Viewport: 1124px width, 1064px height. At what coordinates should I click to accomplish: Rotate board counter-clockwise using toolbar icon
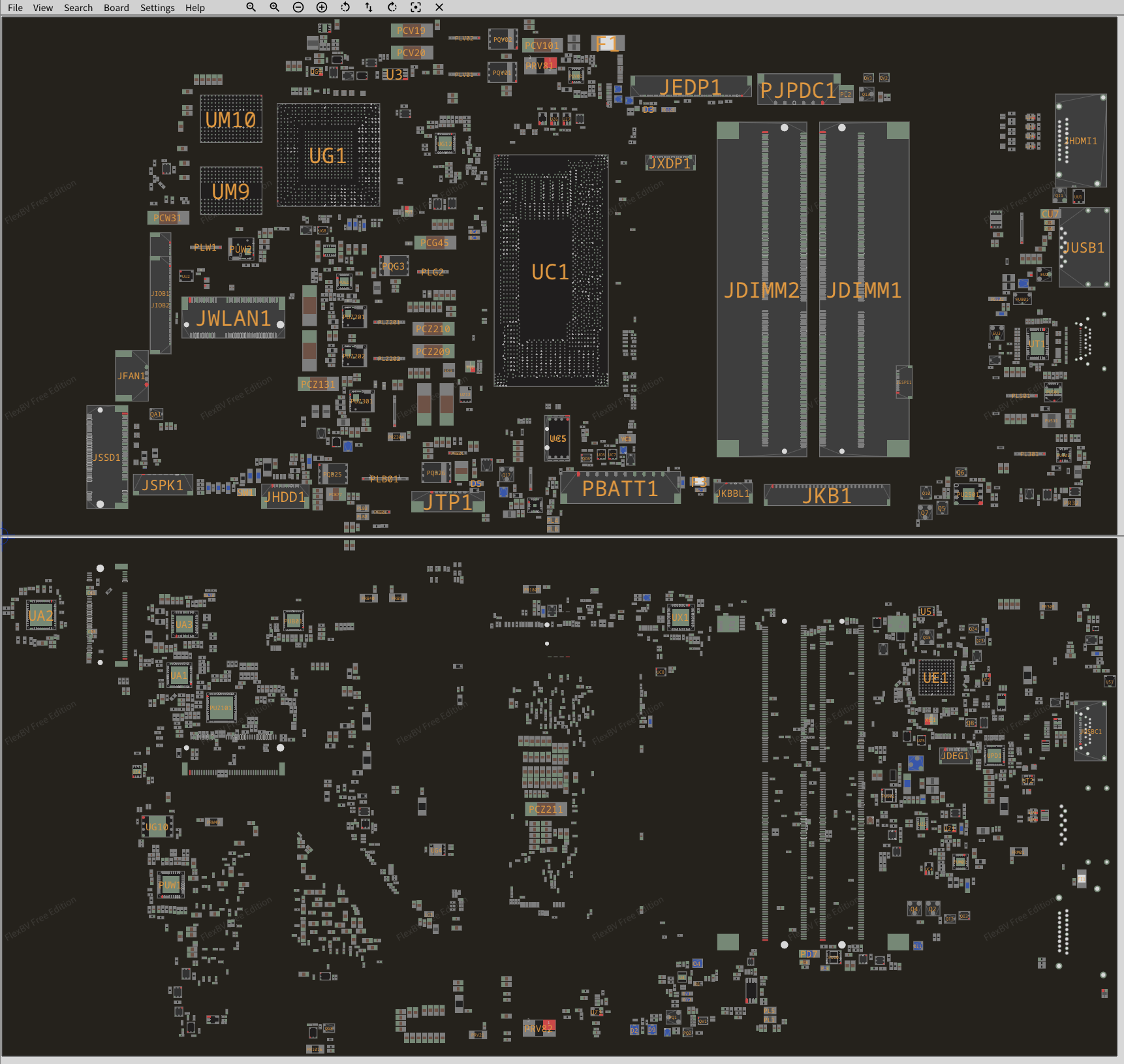345,7
